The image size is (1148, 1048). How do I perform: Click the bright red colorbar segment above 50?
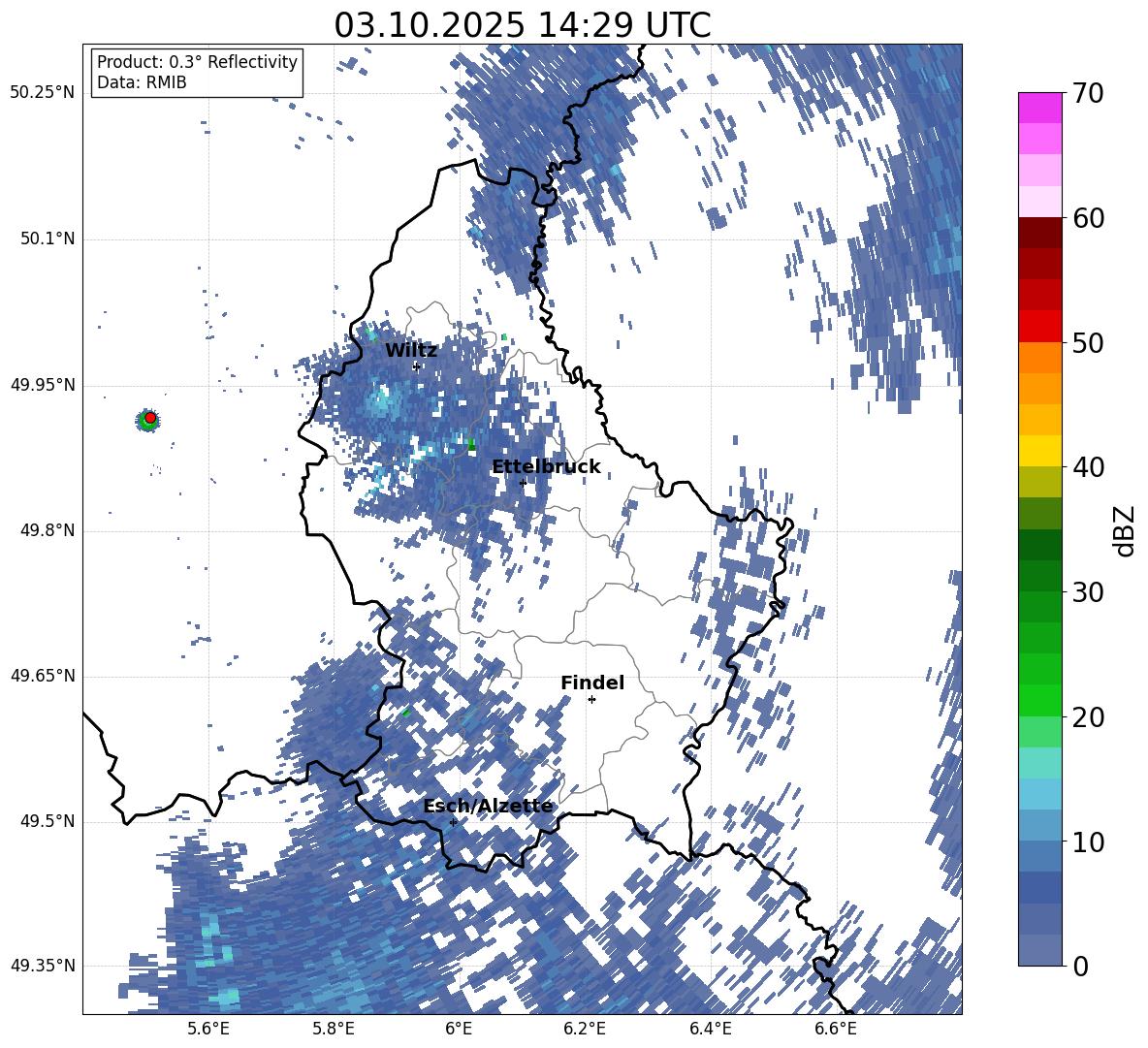[1039, 327]
